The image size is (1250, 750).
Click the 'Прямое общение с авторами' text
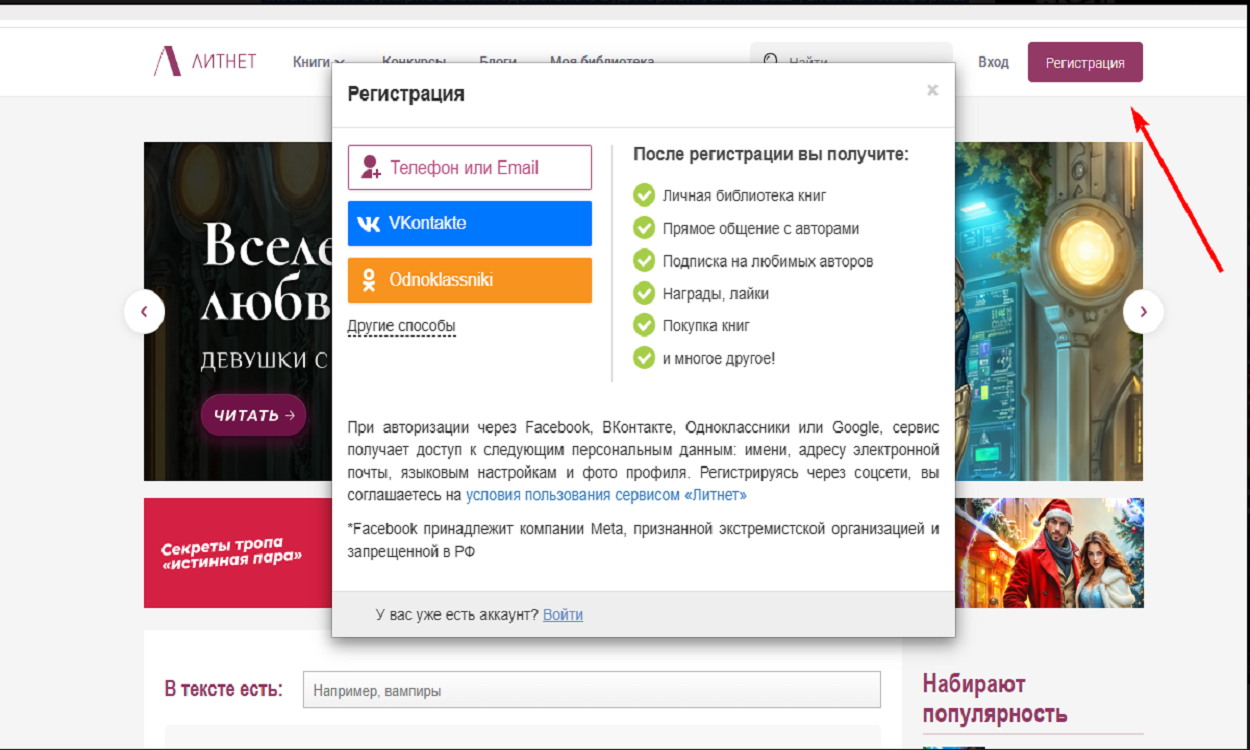pos(761,228)
